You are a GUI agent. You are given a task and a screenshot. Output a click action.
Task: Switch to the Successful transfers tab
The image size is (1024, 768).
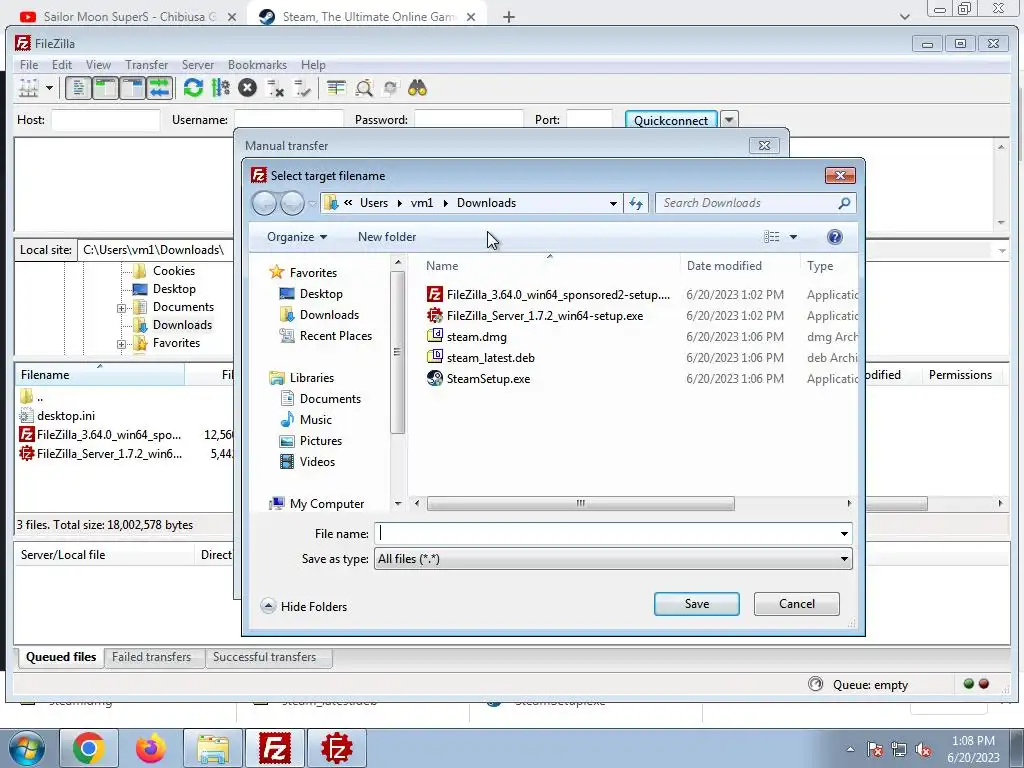pyautogui.click(x=264, y=657)
